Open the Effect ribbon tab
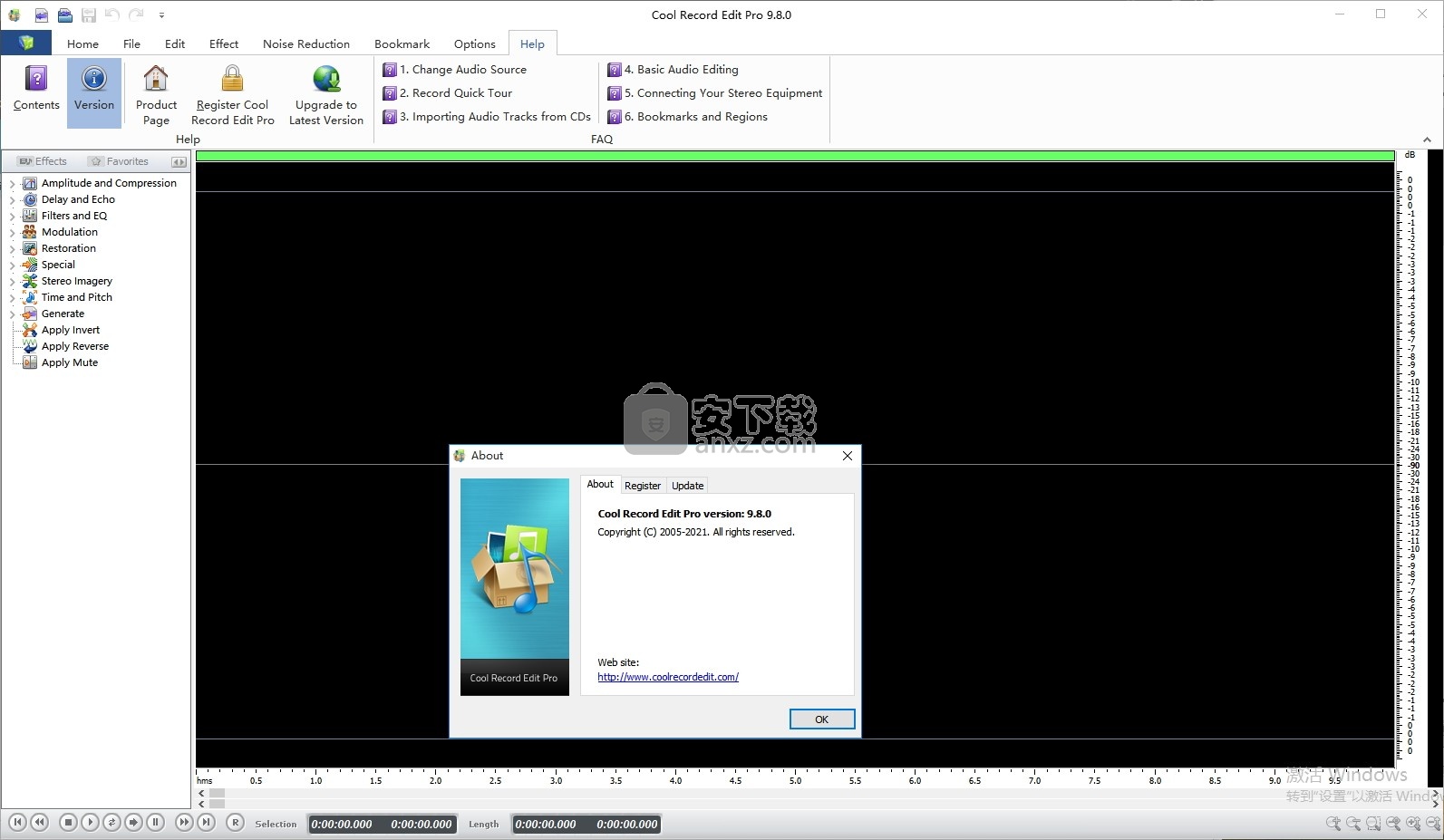 [224, 43]
